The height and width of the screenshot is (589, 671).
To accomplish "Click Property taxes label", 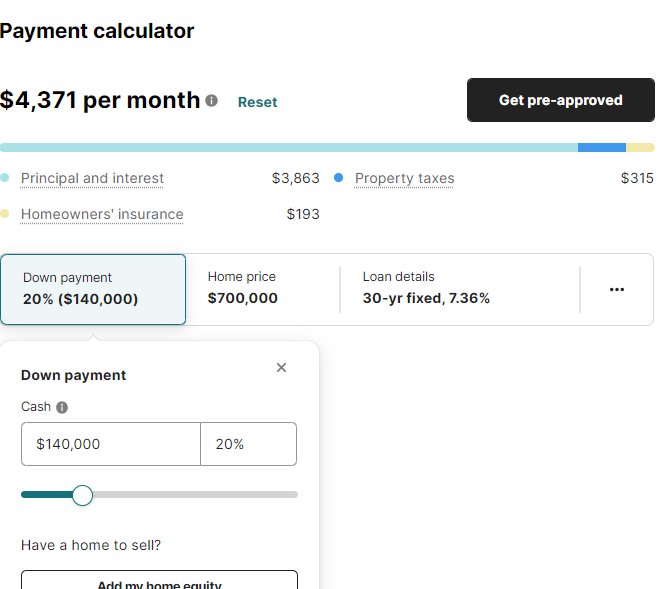I will (x=404, y=178).
